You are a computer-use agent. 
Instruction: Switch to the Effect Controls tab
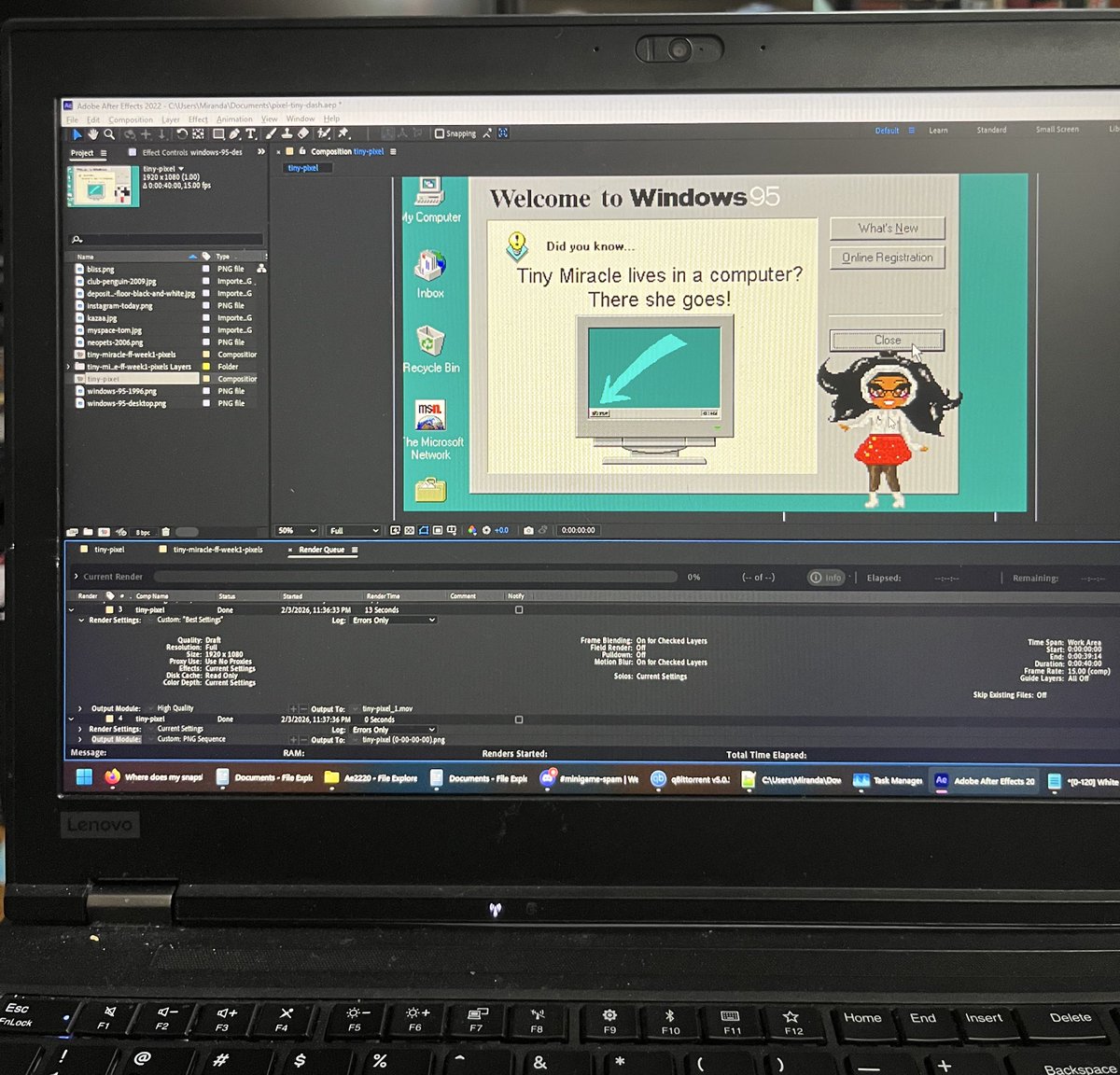point(191,152)
